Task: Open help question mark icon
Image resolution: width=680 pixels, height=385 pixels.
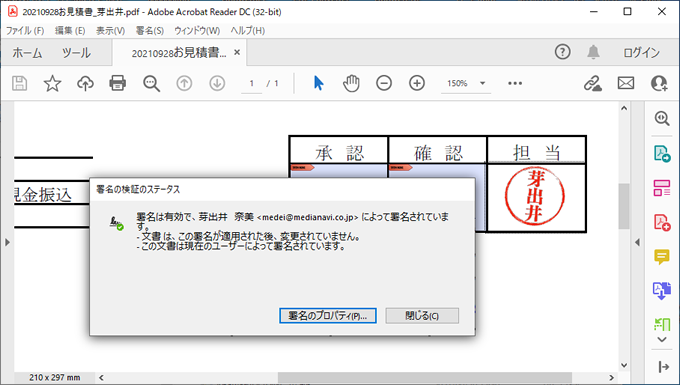Action: coord(562,52)
